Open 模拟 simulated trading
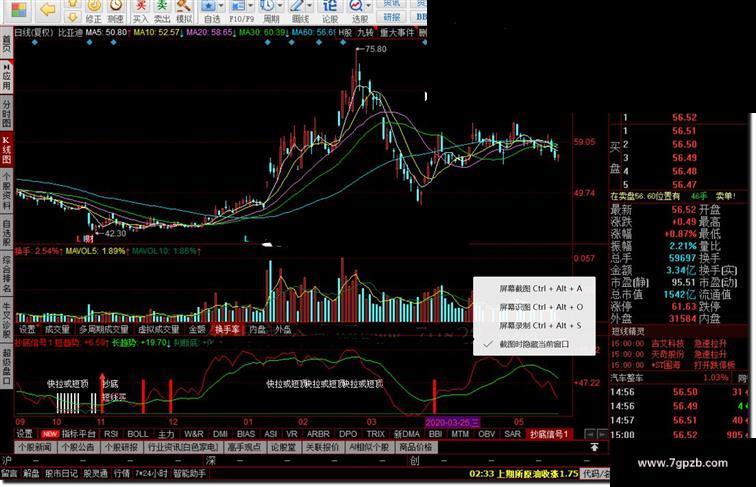Image resolution: width=756 pixels, height=487 pixels. [x=184, y=12]
